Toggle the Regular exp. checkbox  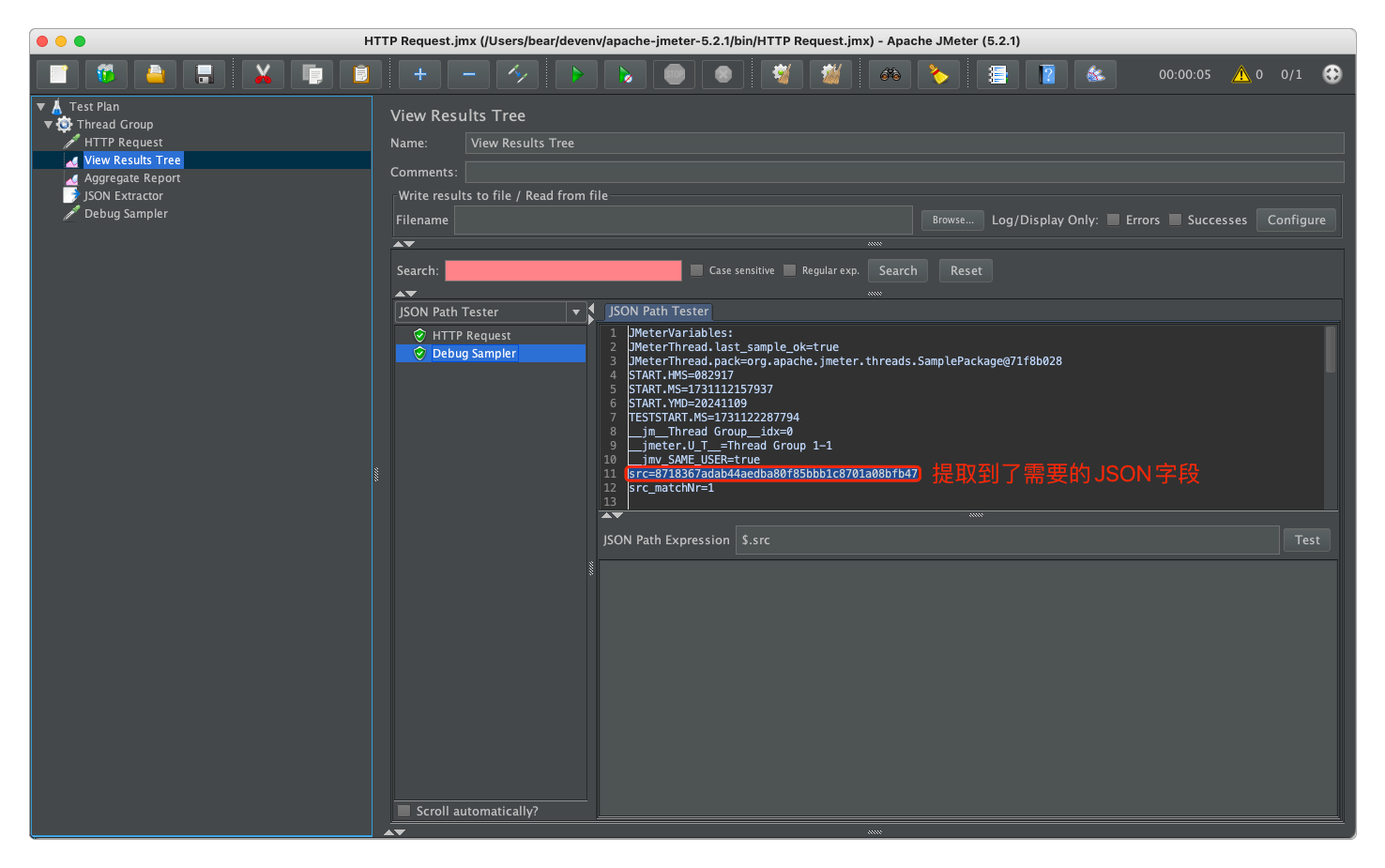click(789, 270)
